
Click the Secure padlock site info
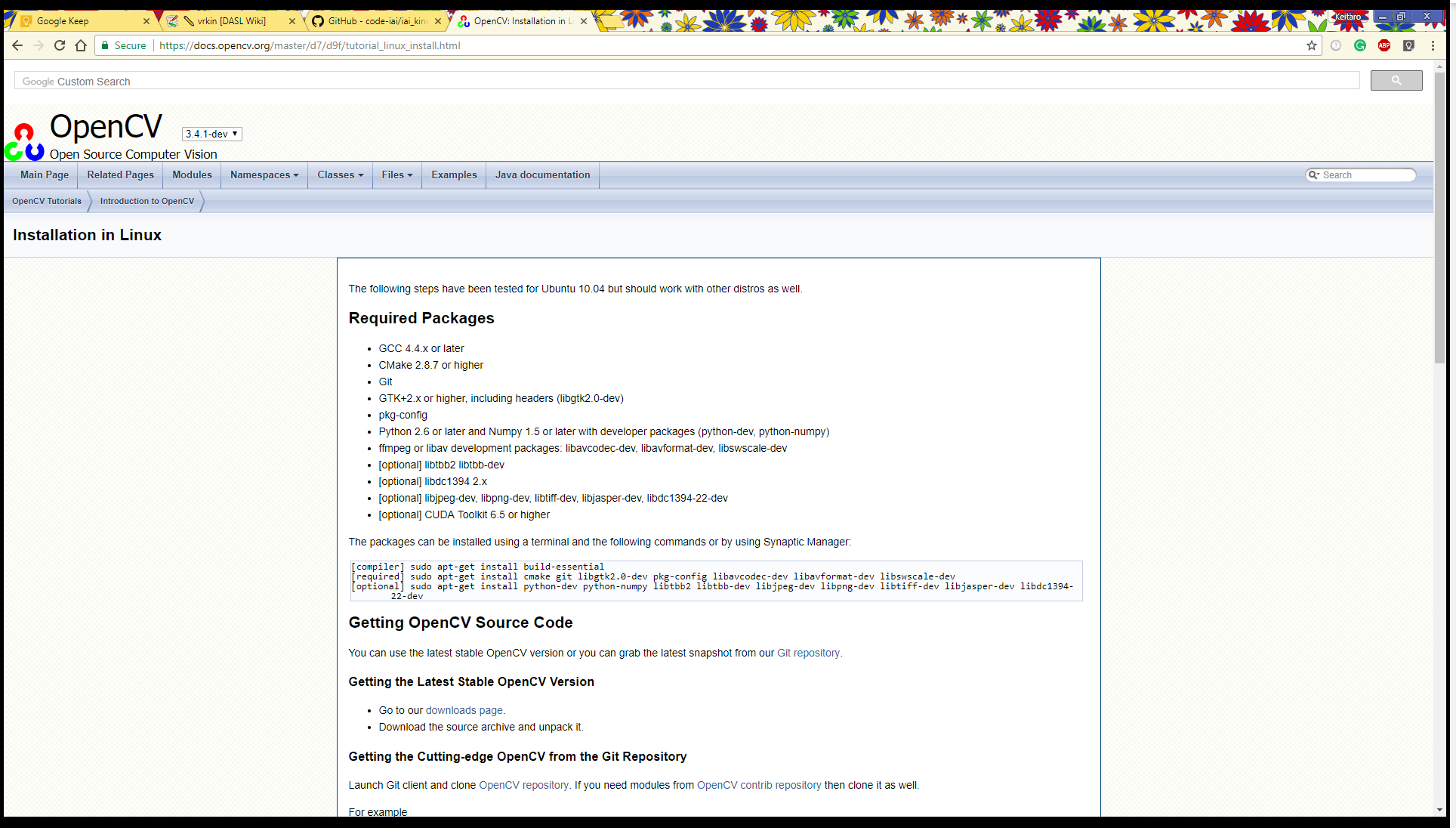coord(124,45)
